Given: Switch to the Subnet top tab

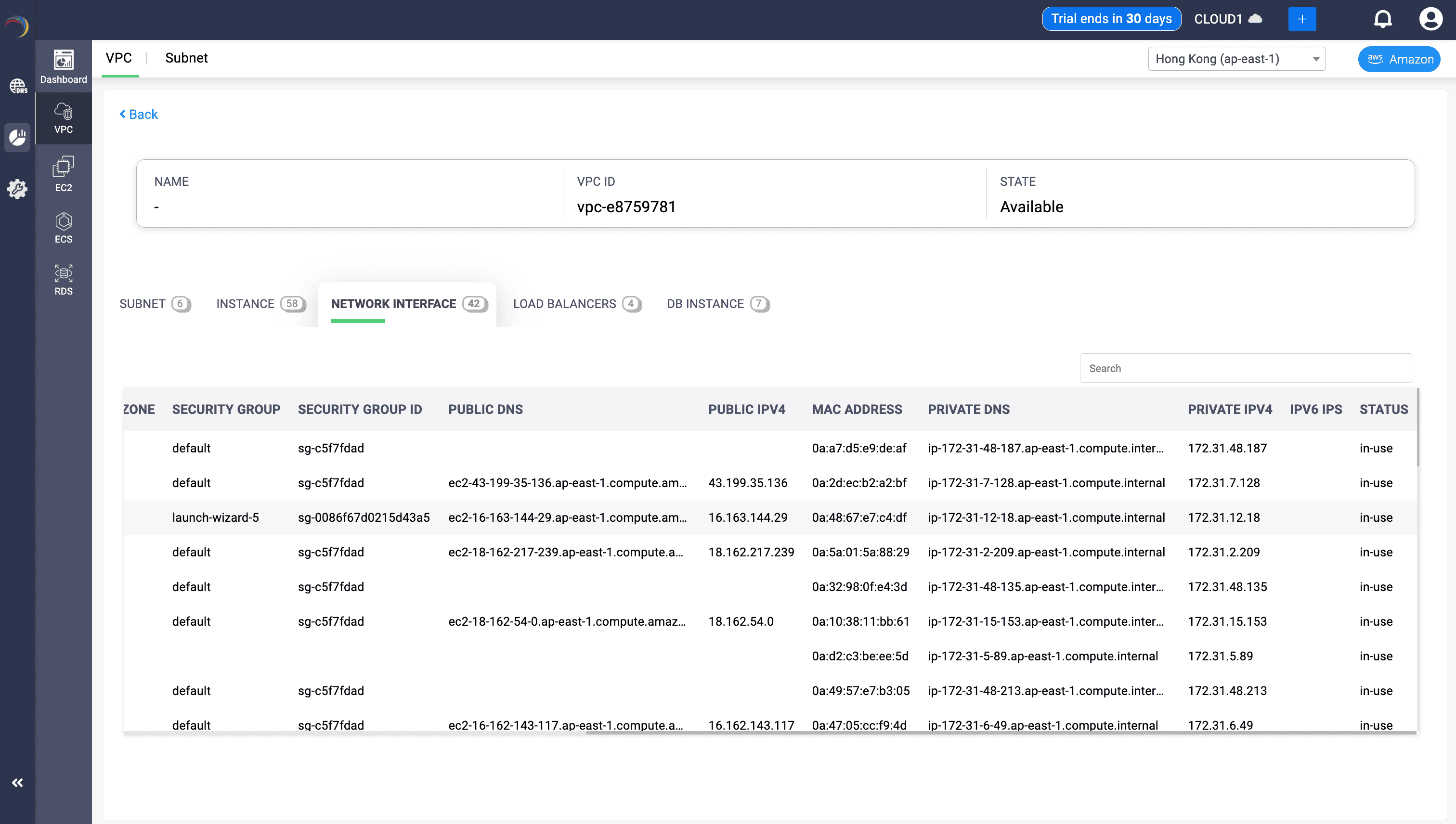Looking at the screenshot, I should [186, 58].
